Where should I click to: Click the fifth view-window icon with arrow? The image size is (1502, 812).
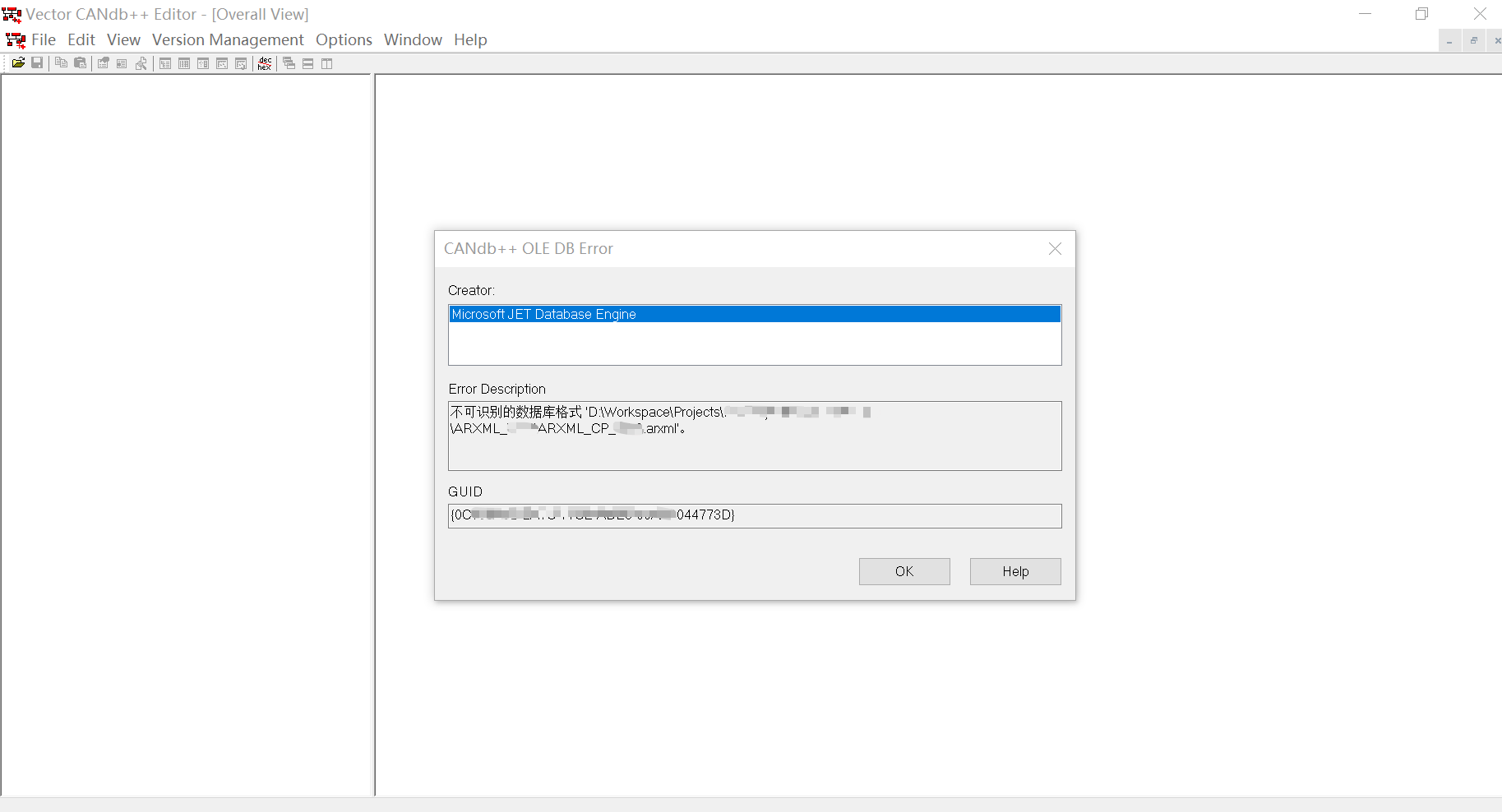[x=241, y=63]
